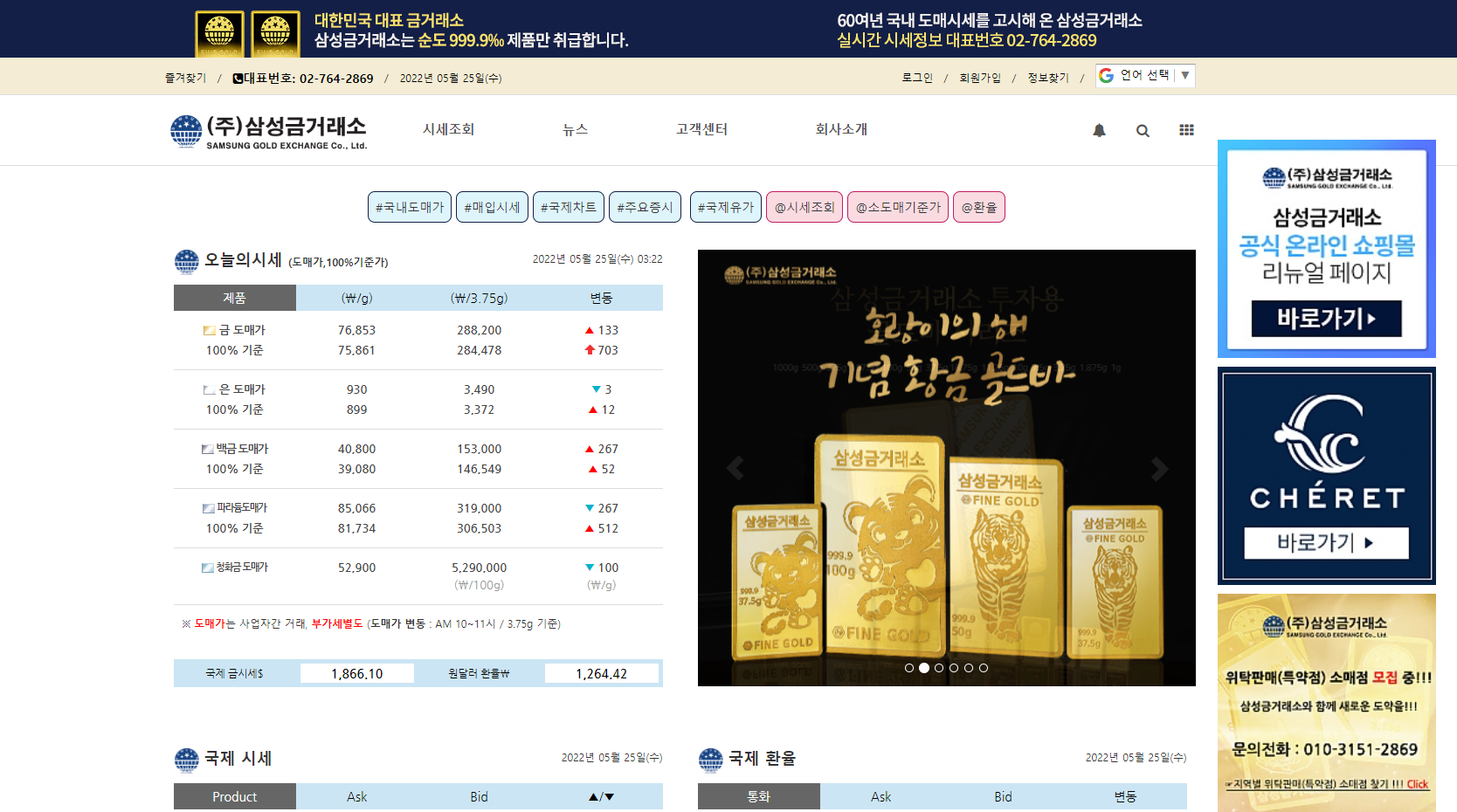The width and height of the screenshot is (1457, 812).
Task: Open the grid sitemap menu icon
Action: tap(1186, 130)
